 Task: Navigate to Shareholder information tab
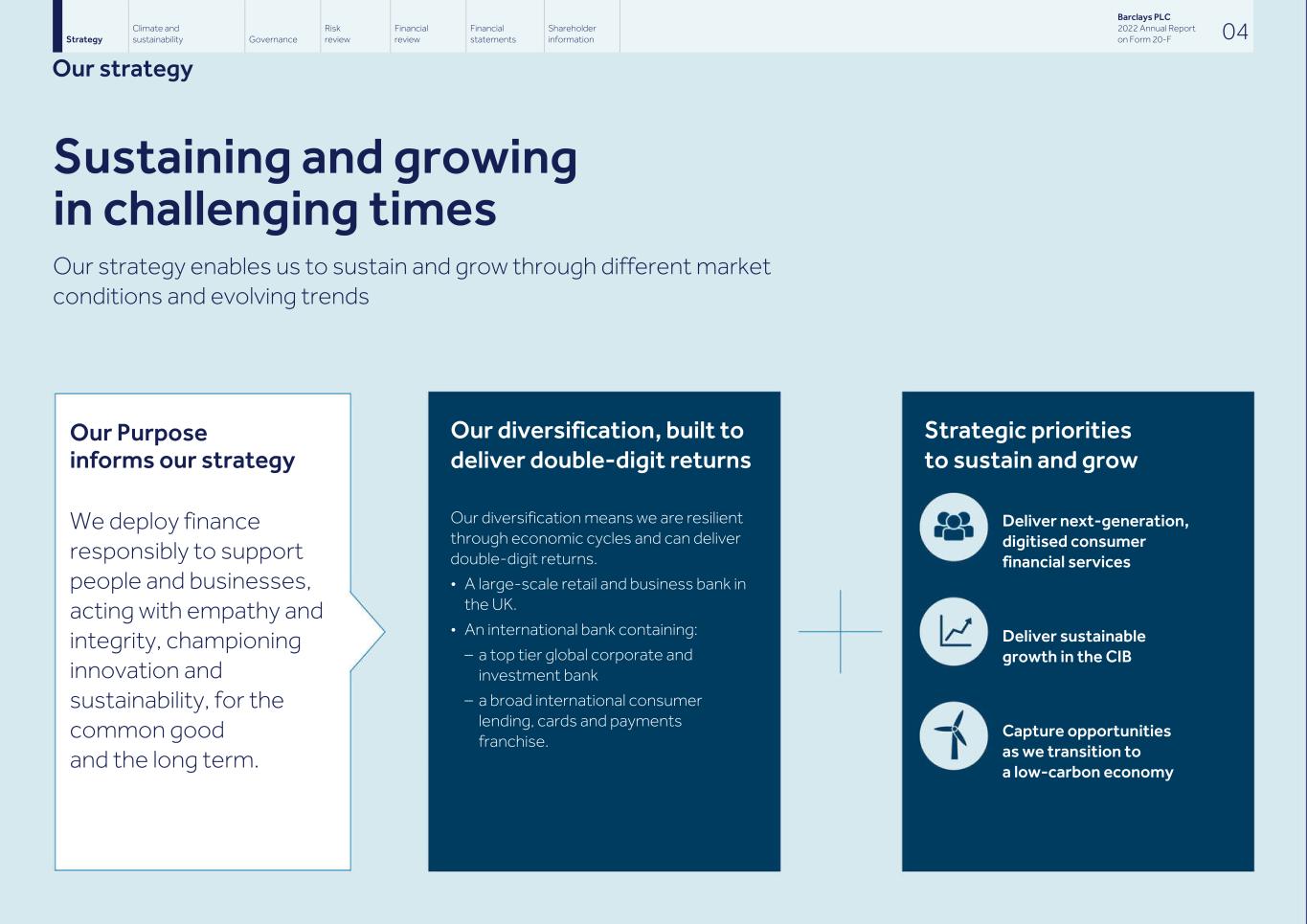tap(571, 34)
